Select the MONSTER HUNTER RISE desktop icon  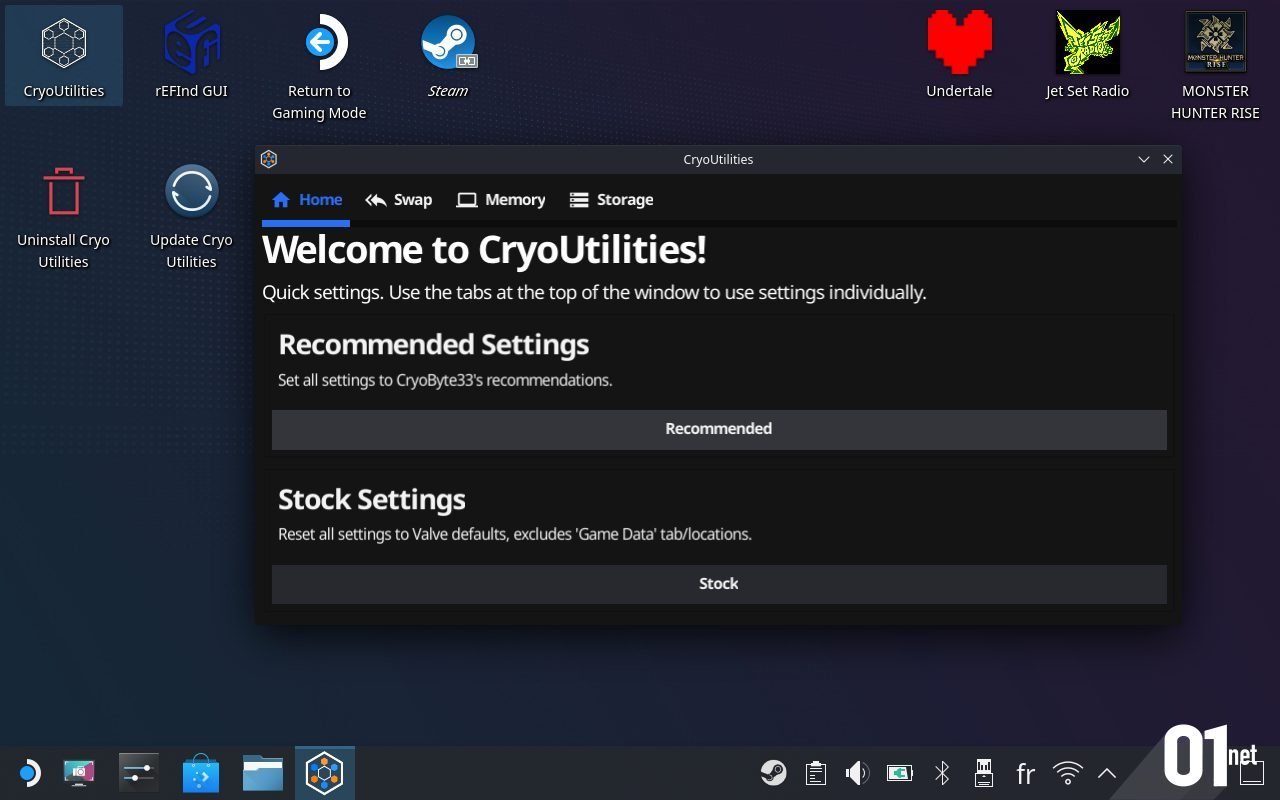tap(1215, 67)
